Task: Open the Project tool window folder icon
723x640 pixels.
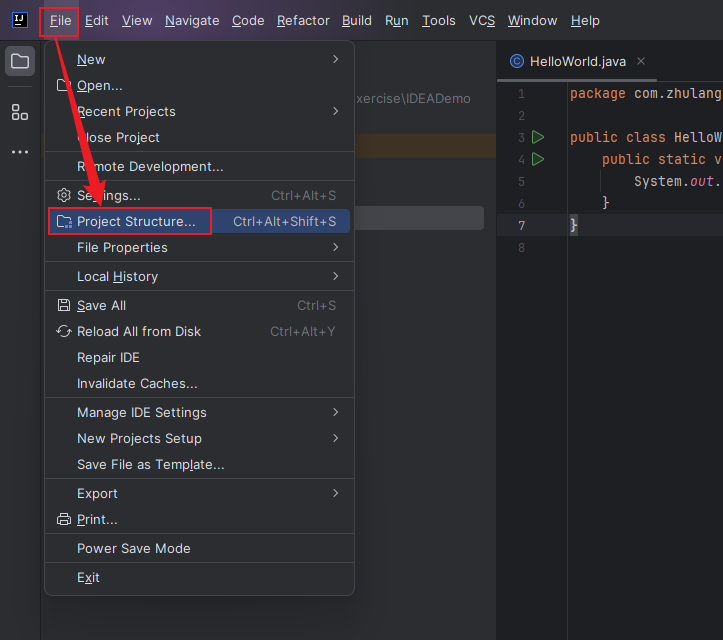Action: [x=20, y=62]
